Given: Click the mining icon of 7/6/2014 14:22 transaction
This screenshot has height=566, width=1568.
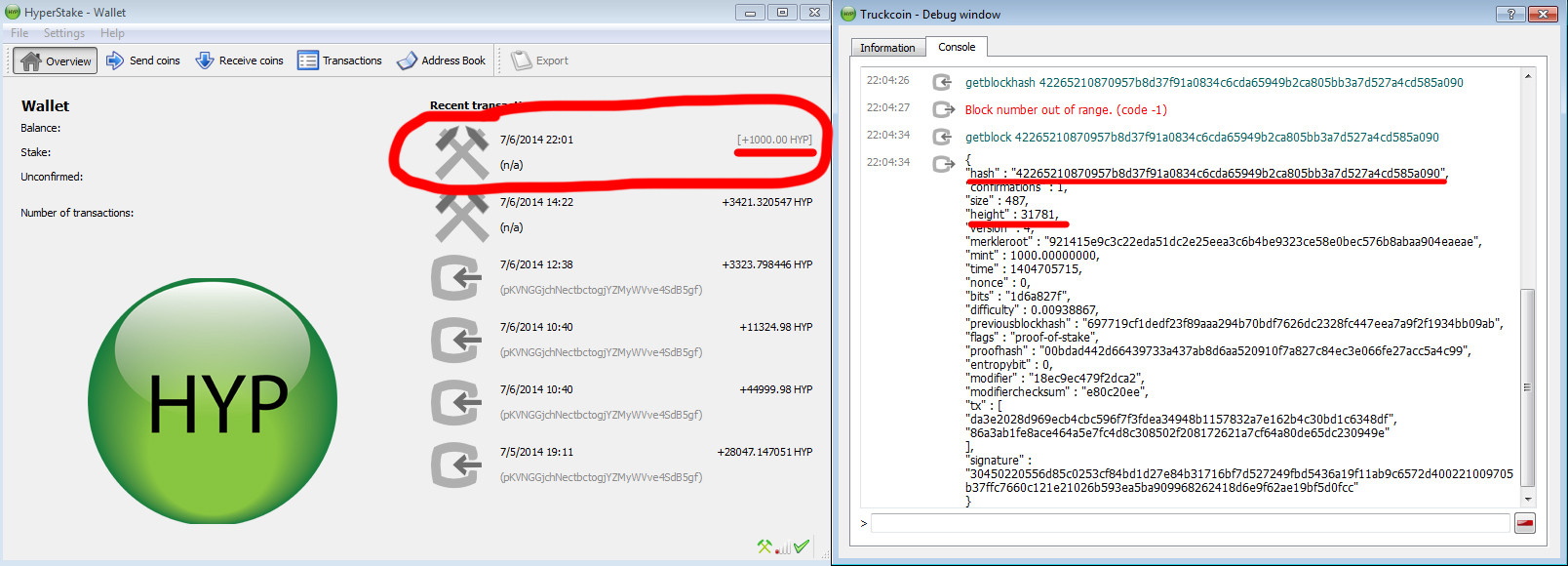Looking at the screenshot, I should click(461, 216).
